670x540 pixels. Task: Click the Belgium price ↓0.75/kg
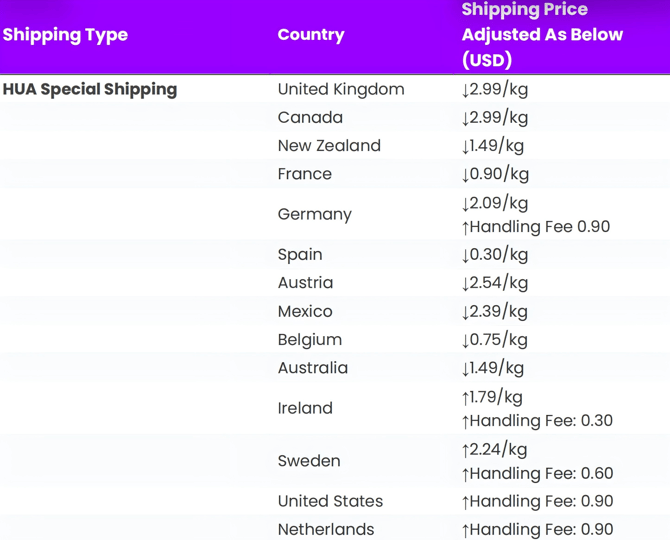494,340
